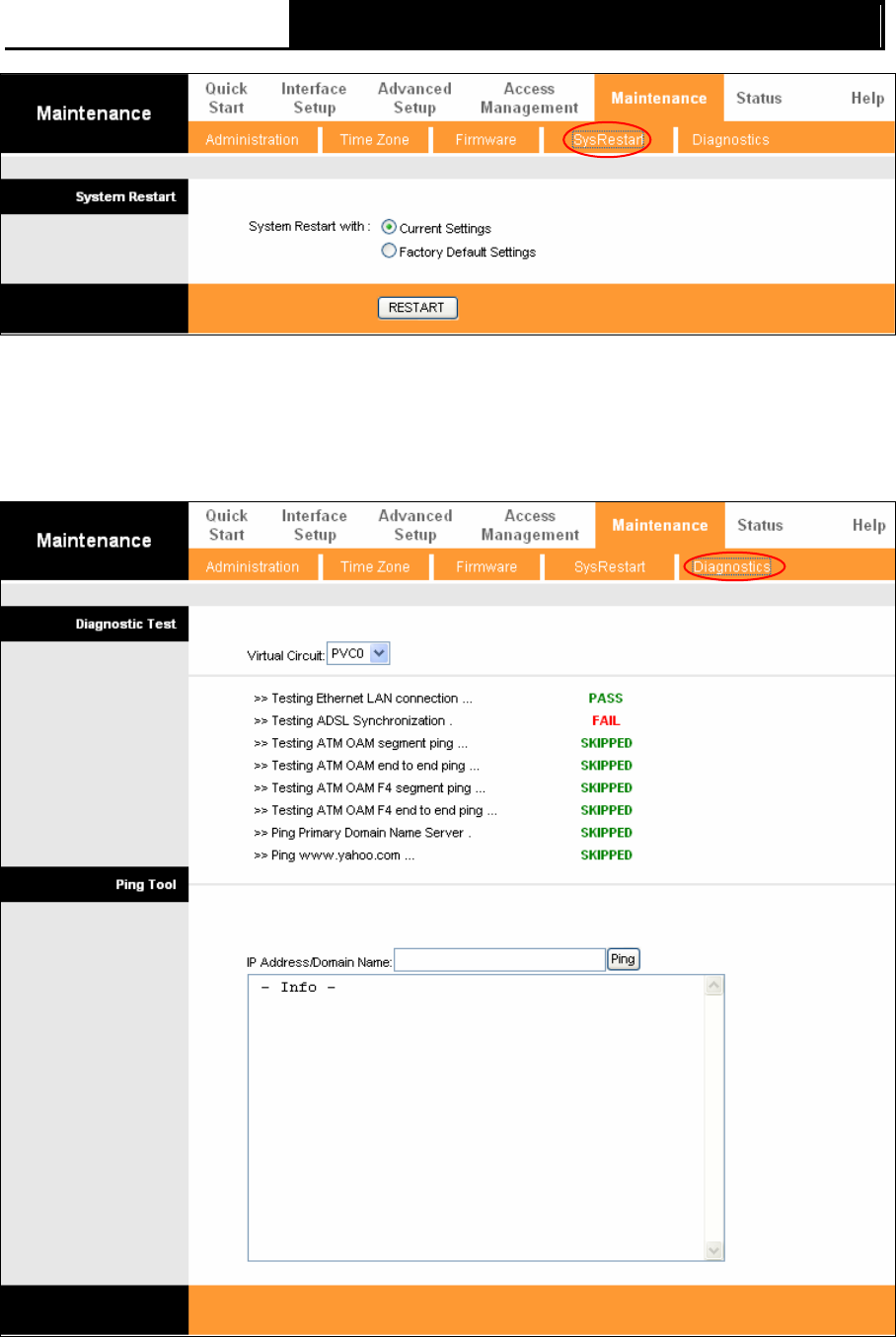Open Interface Setup tab in System Restart page
This screenshot has width=896, height=1337.
(x=314, y=98)
